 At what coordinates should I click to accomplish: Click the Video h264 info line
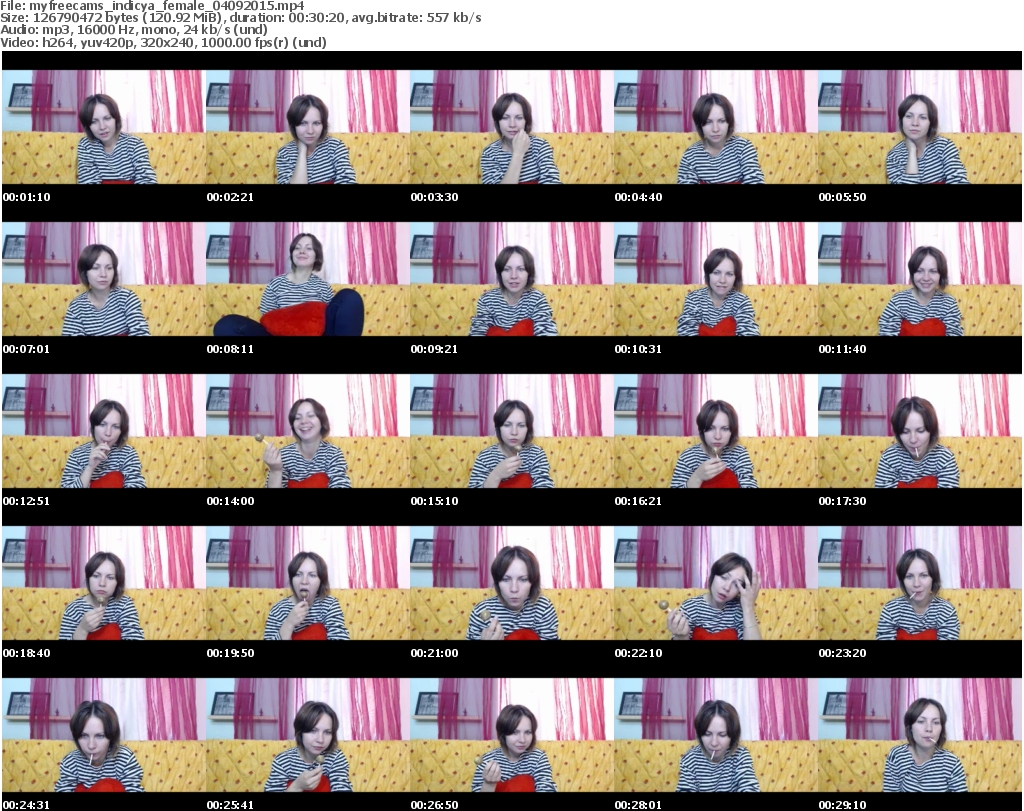point(163,42)
